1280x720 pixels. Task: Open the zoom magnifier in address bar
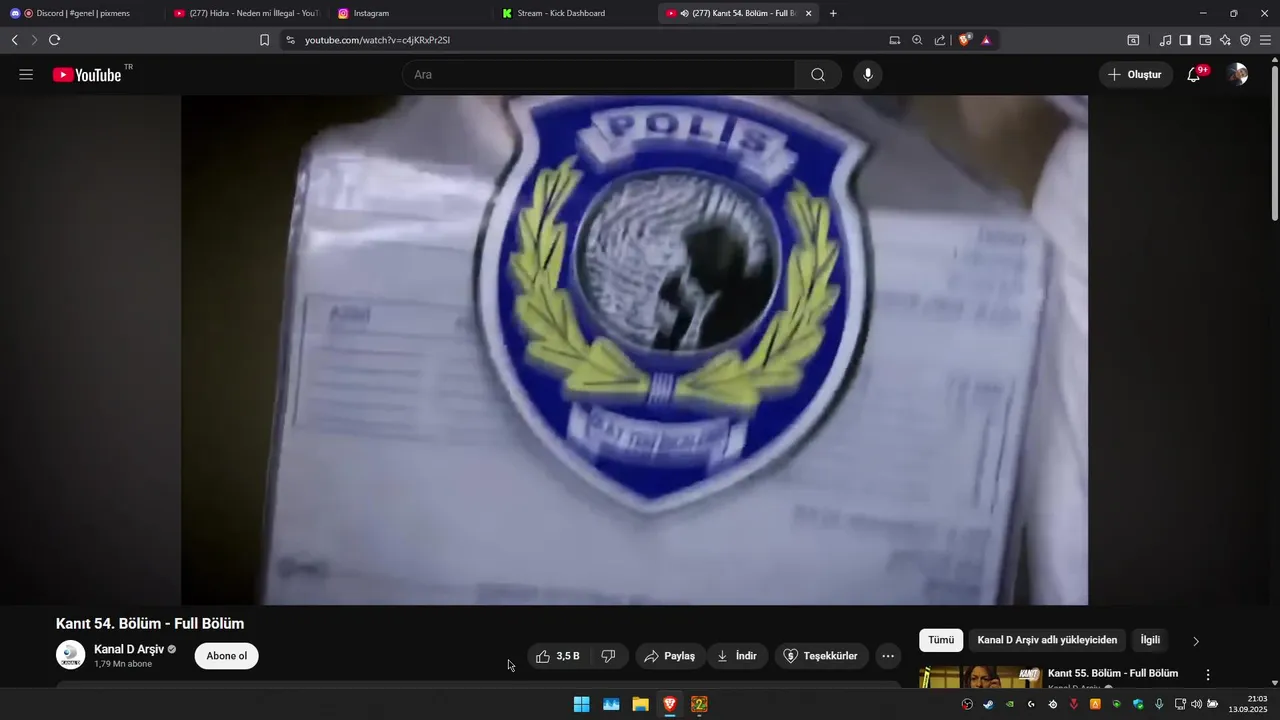(x=917, y=40)
